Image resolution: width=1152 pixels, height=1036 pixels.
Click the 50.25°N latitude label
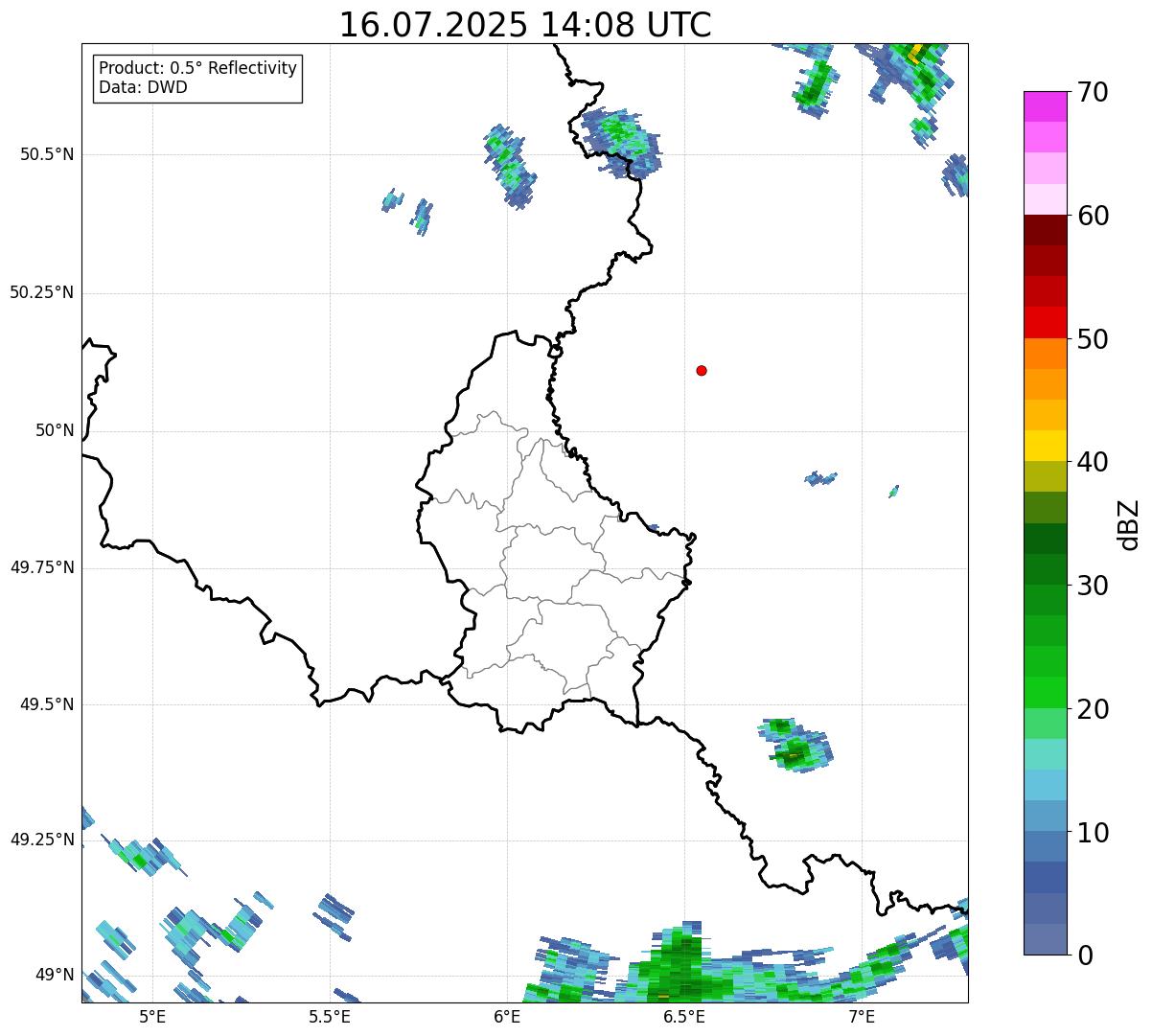42,292
